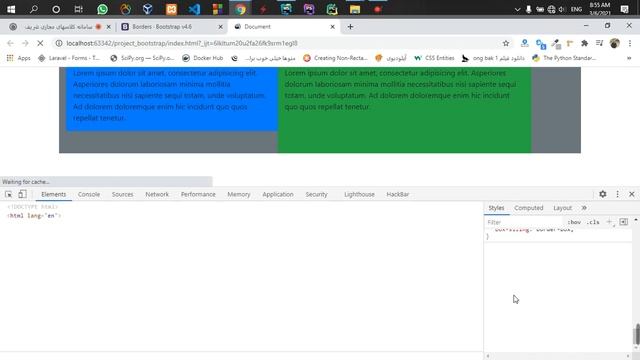The image size is (640, 360).
Task: Switch the ENG input language
Action: [576, 9]
